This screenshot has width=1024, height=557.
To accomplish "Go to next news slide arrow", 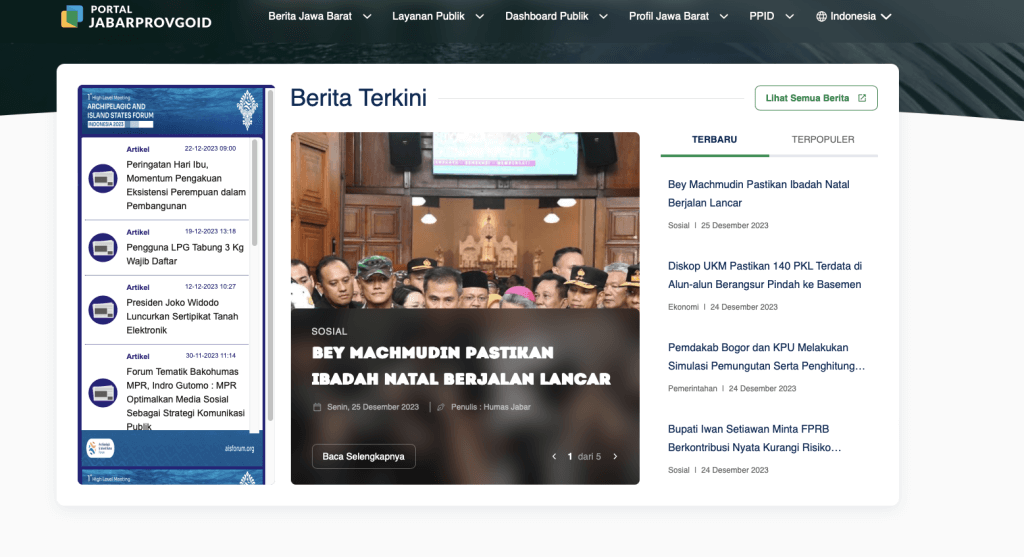I will coord(615,456).
